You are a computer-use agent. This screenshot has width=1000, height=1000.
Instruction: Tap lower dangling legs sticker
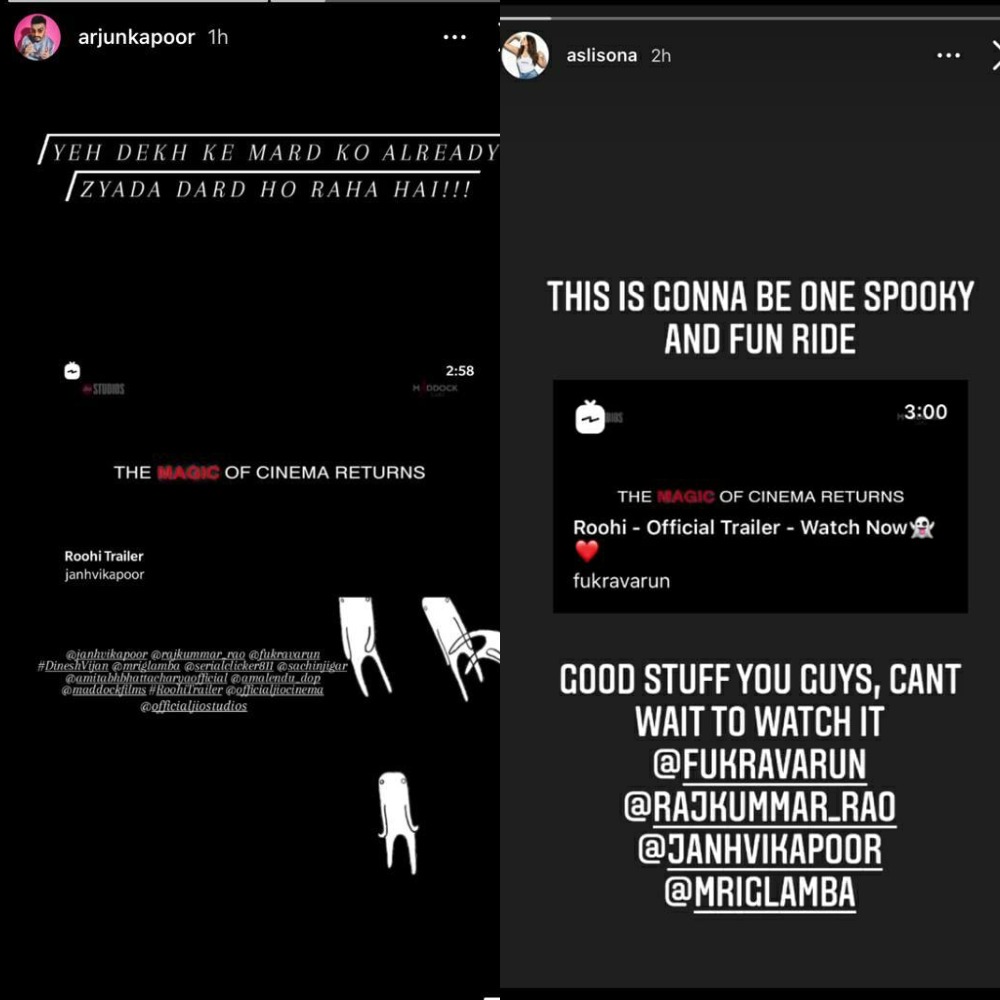[x=399, y=823]
